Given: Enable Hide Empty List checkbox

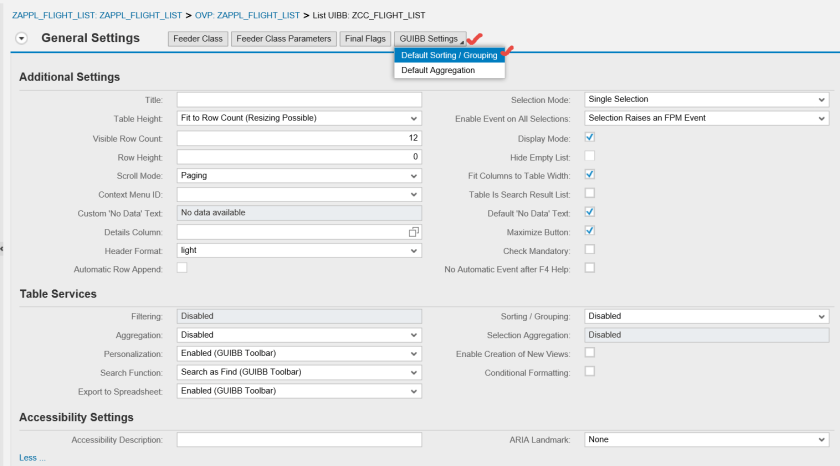Looking at the screenshot, I should pos(590,156).
